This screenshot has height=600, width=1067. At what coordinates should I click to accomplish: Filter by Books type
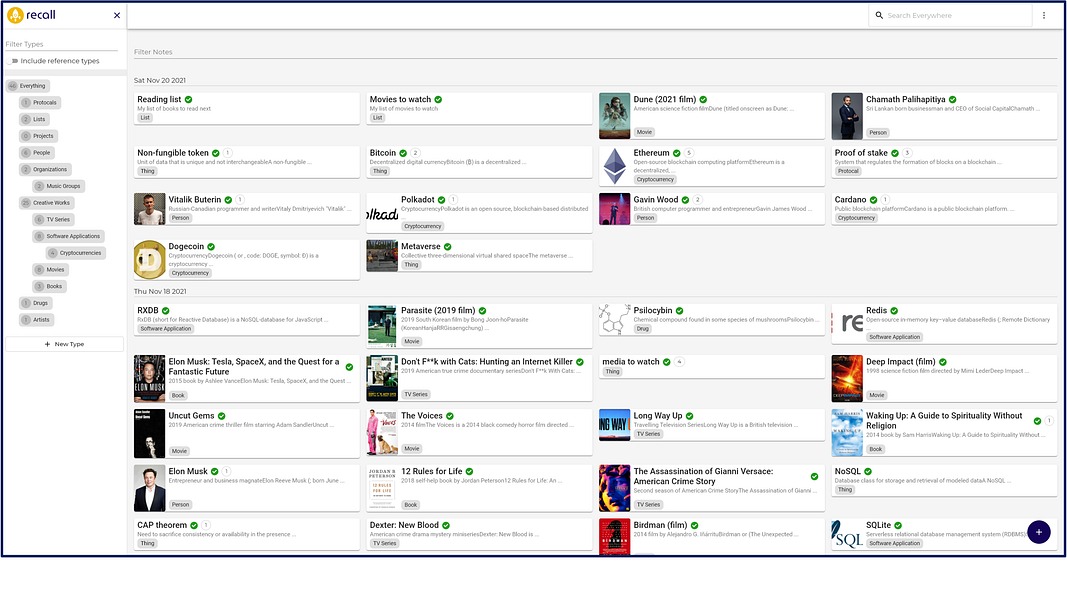point(49,286)
